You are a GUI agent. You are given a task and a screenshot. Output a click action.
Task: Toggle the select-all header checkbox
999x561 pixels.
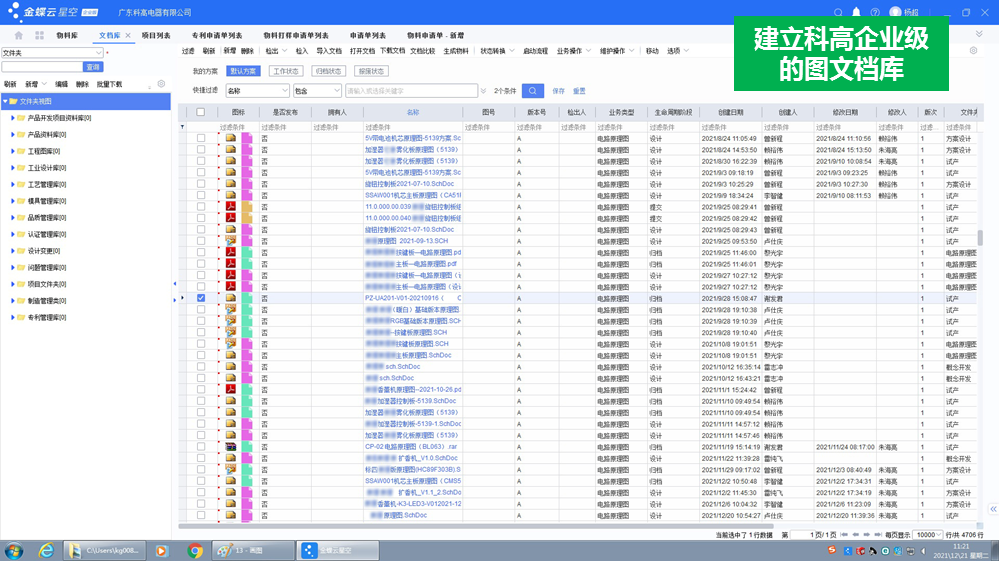(201, 112)
